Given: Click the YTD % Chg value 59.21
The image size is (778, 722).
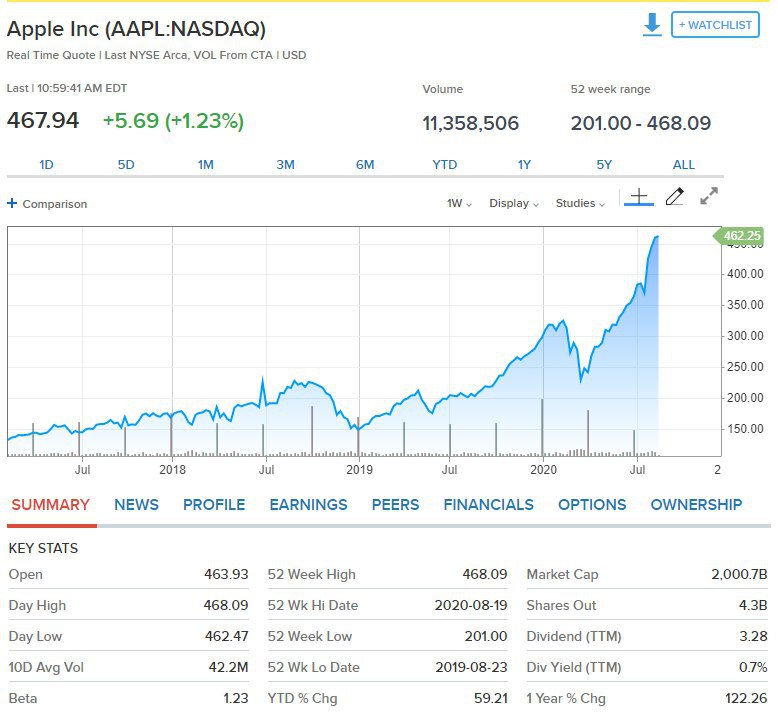Looking at the screenshot, I should [491, 698].
